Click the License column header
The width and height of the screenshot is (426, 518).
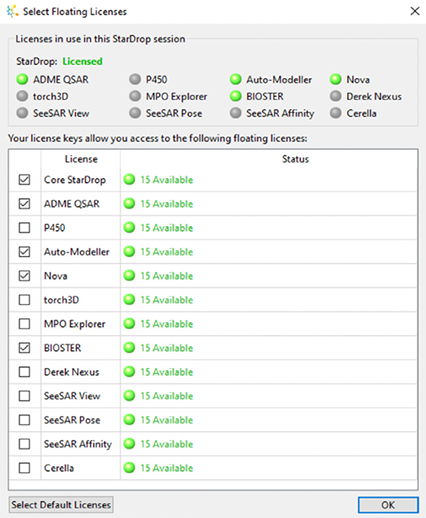pos(81,159)
